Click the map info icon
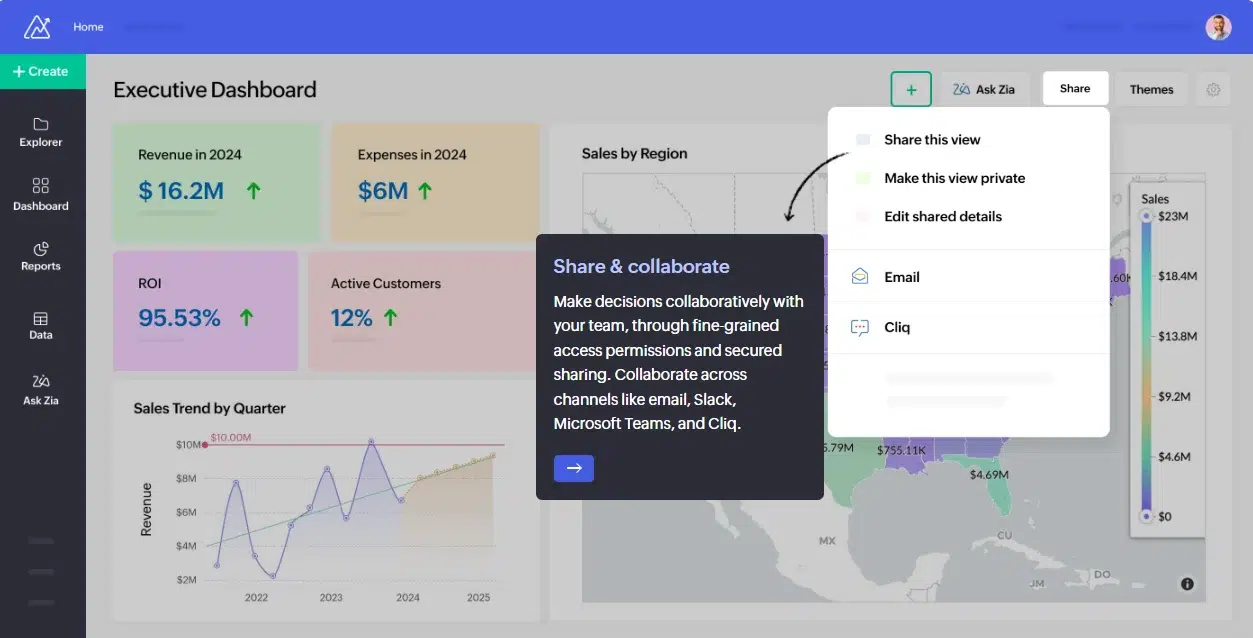The height and width of the screenshot is (638, 1253). 1187,584
